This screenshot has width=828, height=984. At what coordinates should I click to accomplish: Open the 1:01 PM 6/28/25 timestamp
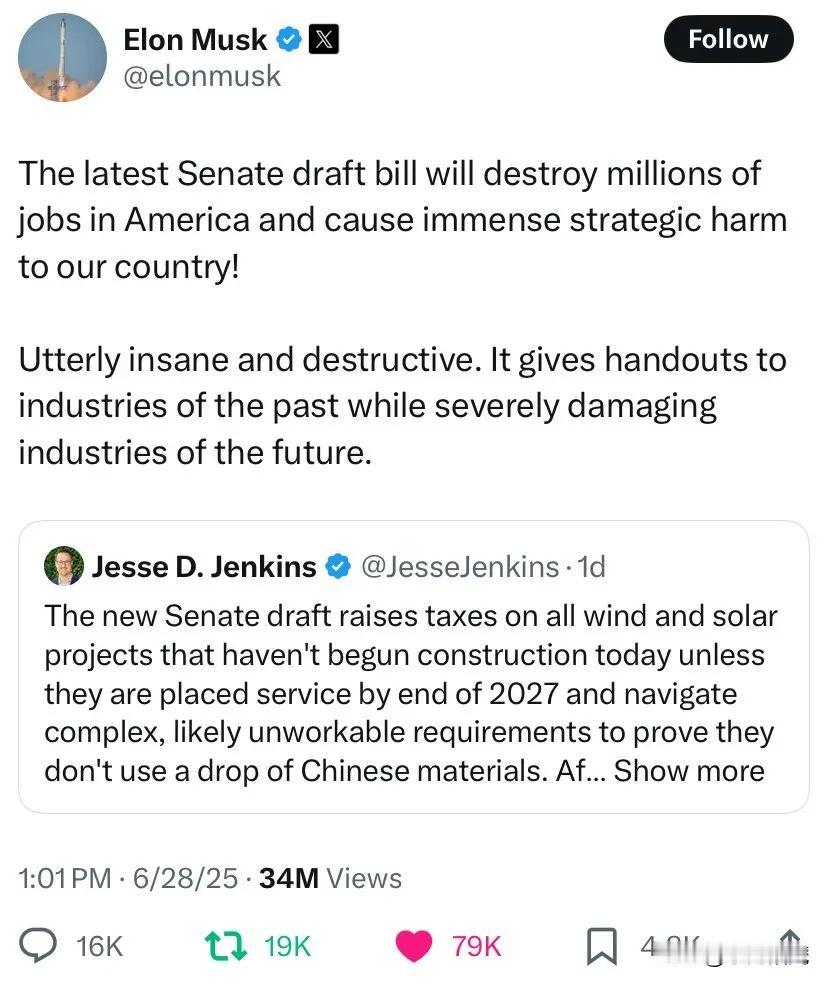pyautogui.click(x=129, y=878)
